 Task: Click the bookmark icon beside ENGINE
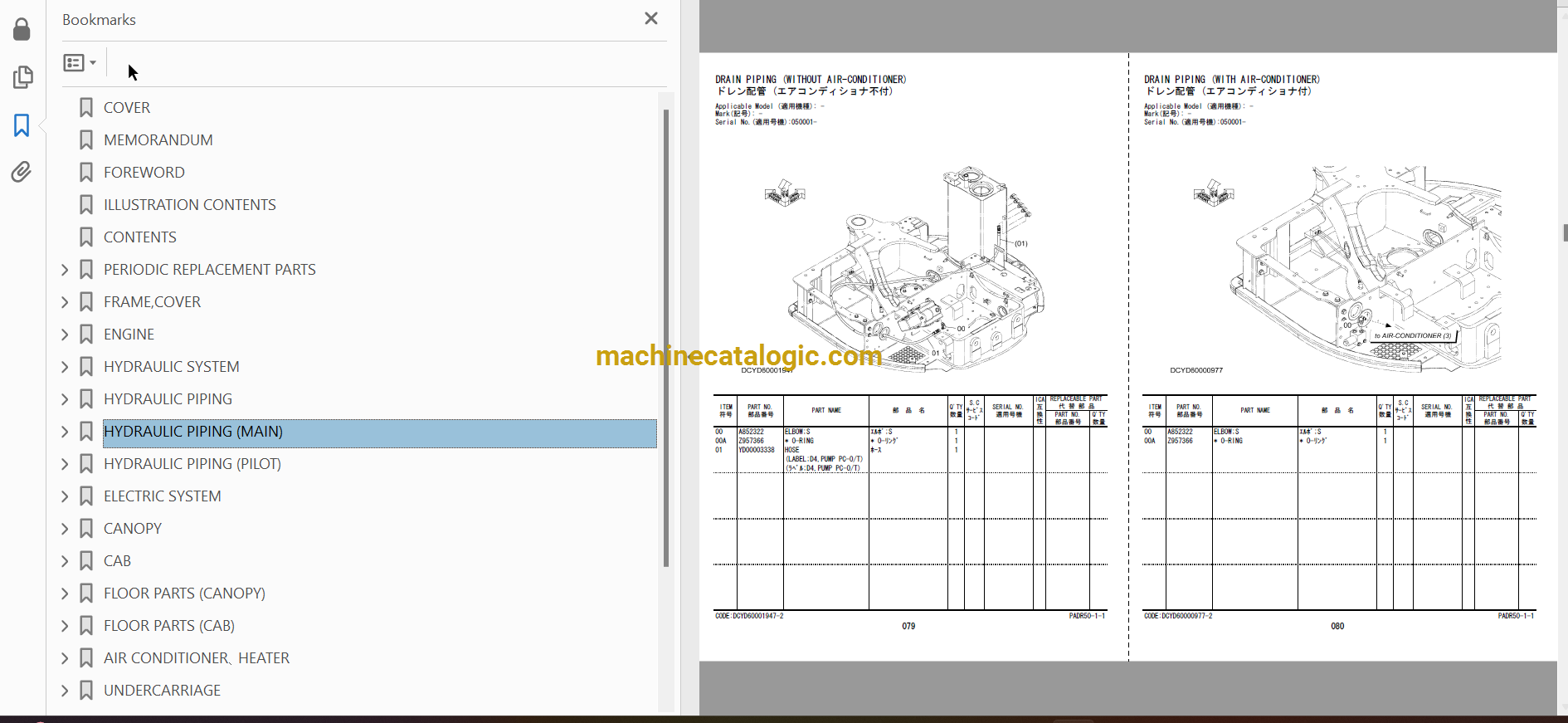tap(86, 335)
